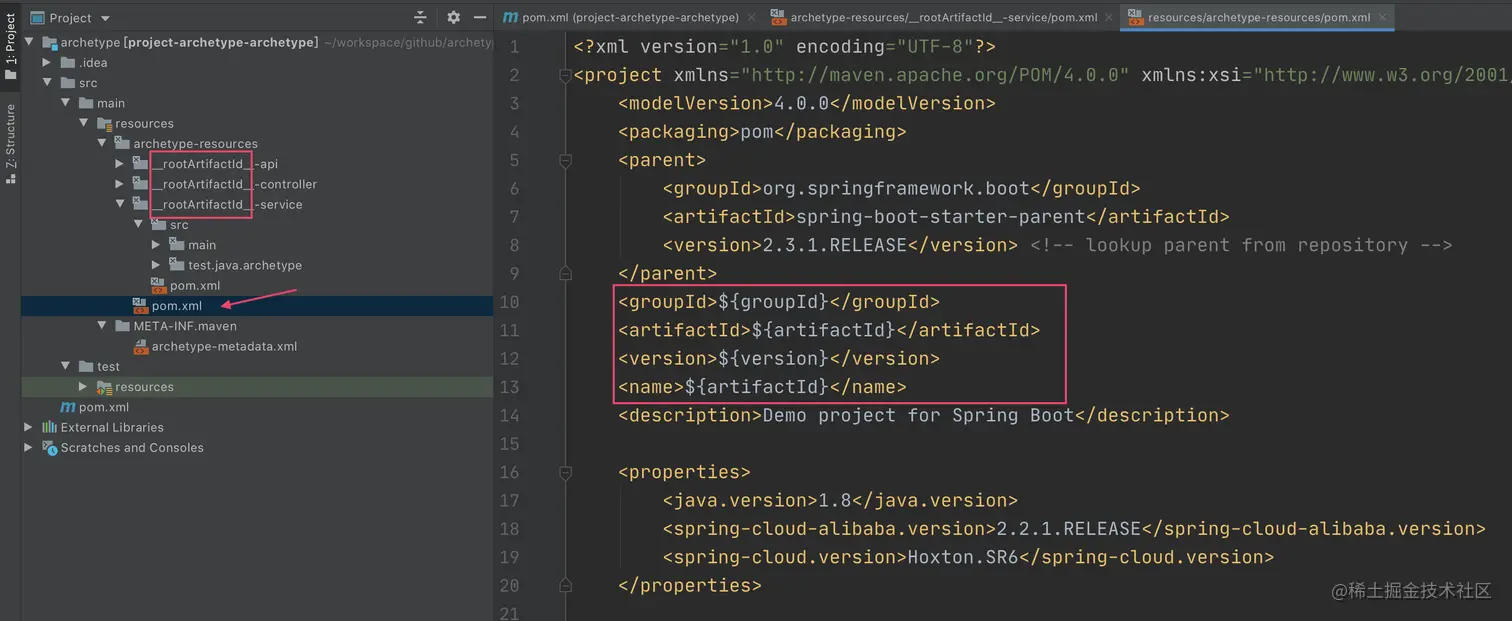Select the root pom.xml with Maven icon
1512x621 pixels.
[104, 407]
